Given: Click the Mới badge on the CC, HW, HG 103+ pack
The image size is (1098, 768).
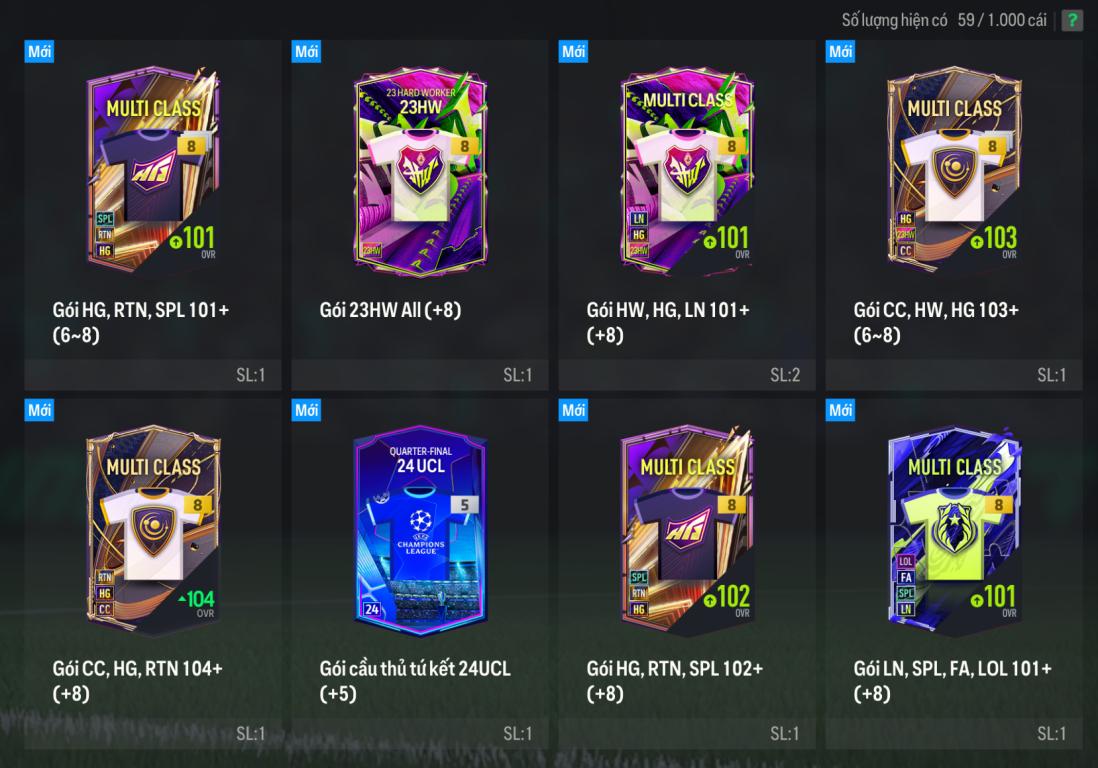Looking at the screenshot, I should tap(840, 52).
